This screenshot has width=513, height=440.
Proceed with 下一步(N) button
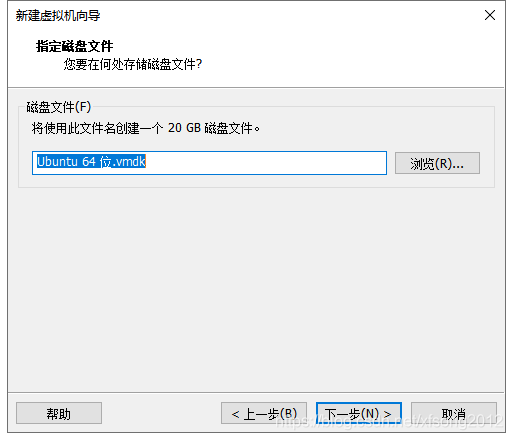click(359, 413)
